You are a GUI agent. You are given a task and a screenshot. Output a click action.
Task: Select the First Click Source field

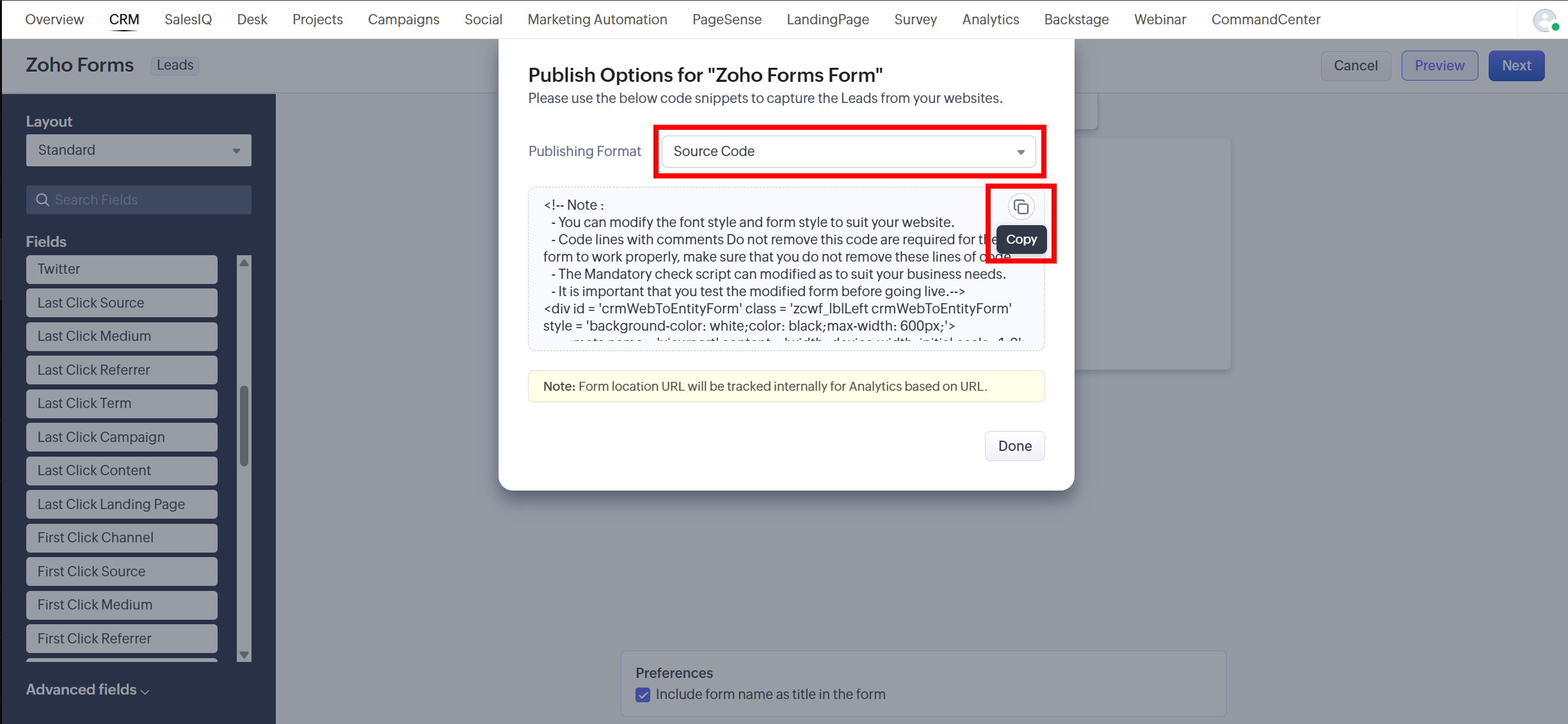(122, 572)
